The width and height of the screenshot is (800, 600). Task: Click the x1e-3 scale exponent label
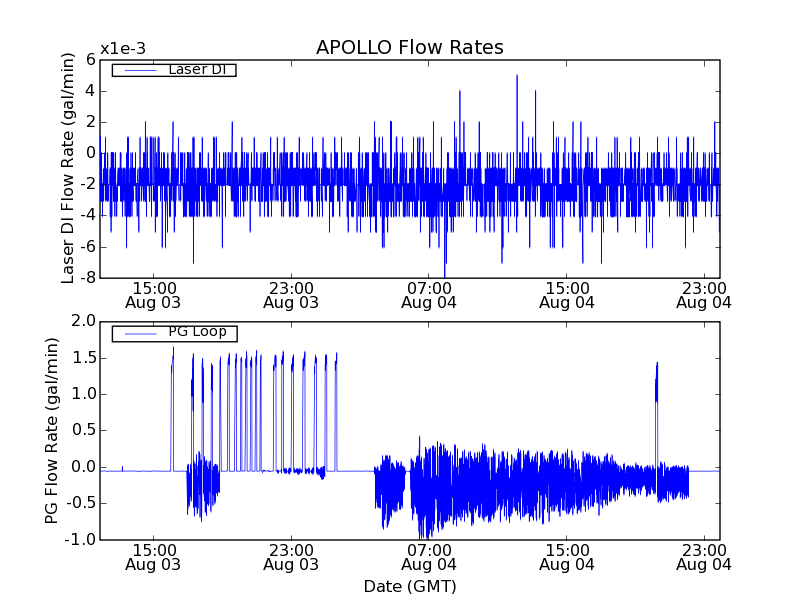[123, 49]
